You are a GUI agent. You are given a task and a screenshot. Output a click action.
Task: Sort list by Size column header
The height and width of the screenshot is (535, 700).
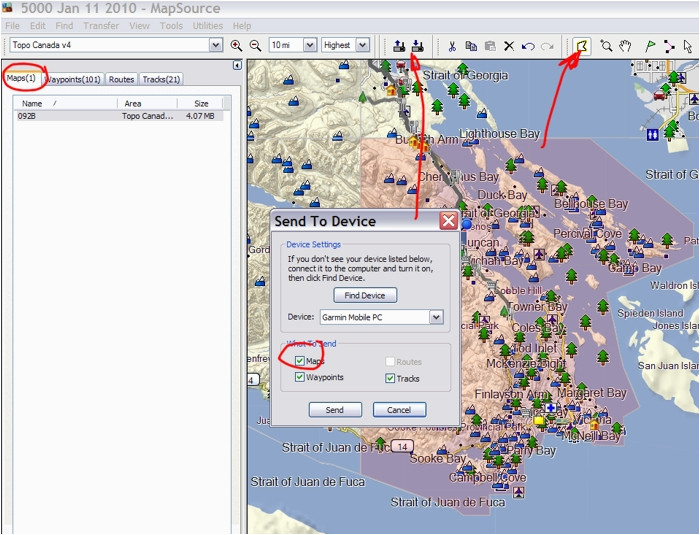coord(200,103)
